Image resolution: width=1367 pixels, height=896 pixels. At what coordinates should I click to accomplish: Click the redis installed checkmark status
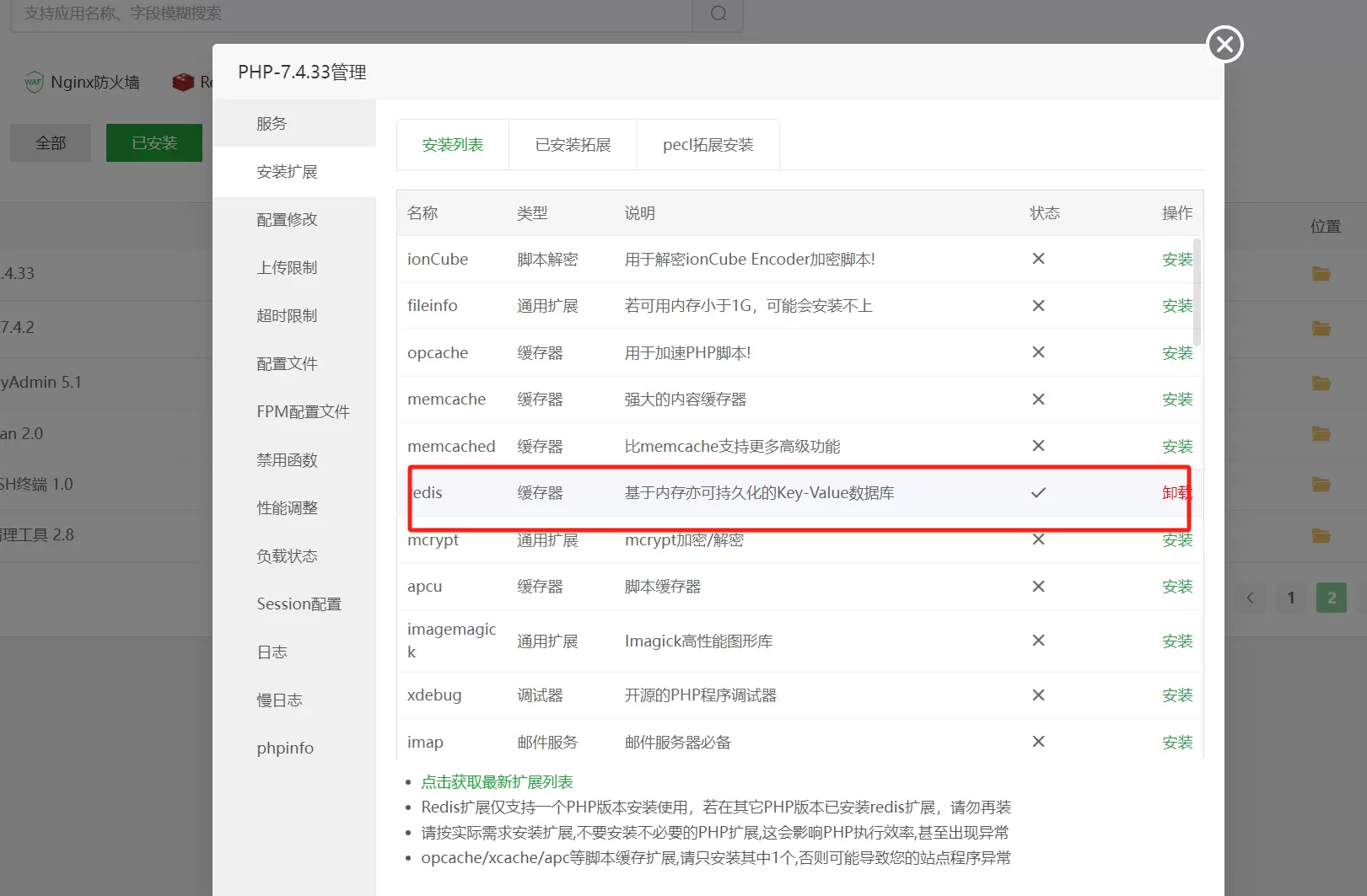click(x=1038, y=492)
